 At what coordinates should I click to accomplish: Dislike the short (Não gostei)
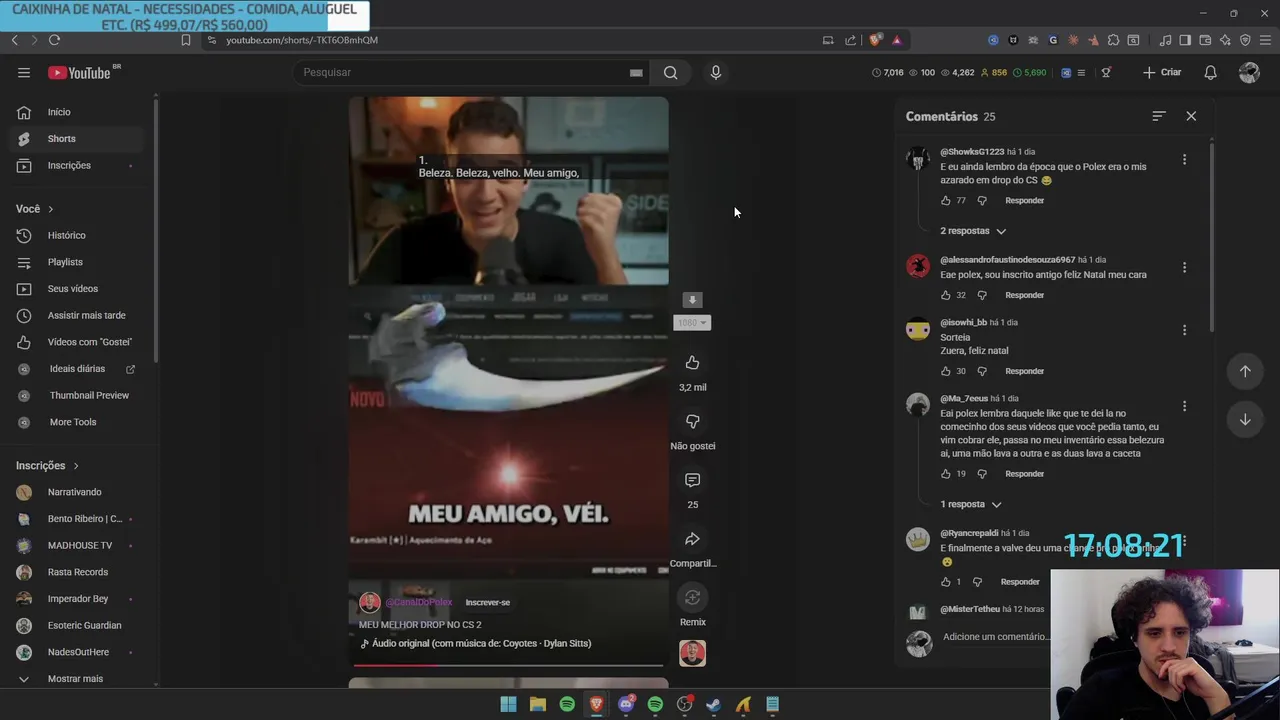pyautogui.click(x=692, y=422)
